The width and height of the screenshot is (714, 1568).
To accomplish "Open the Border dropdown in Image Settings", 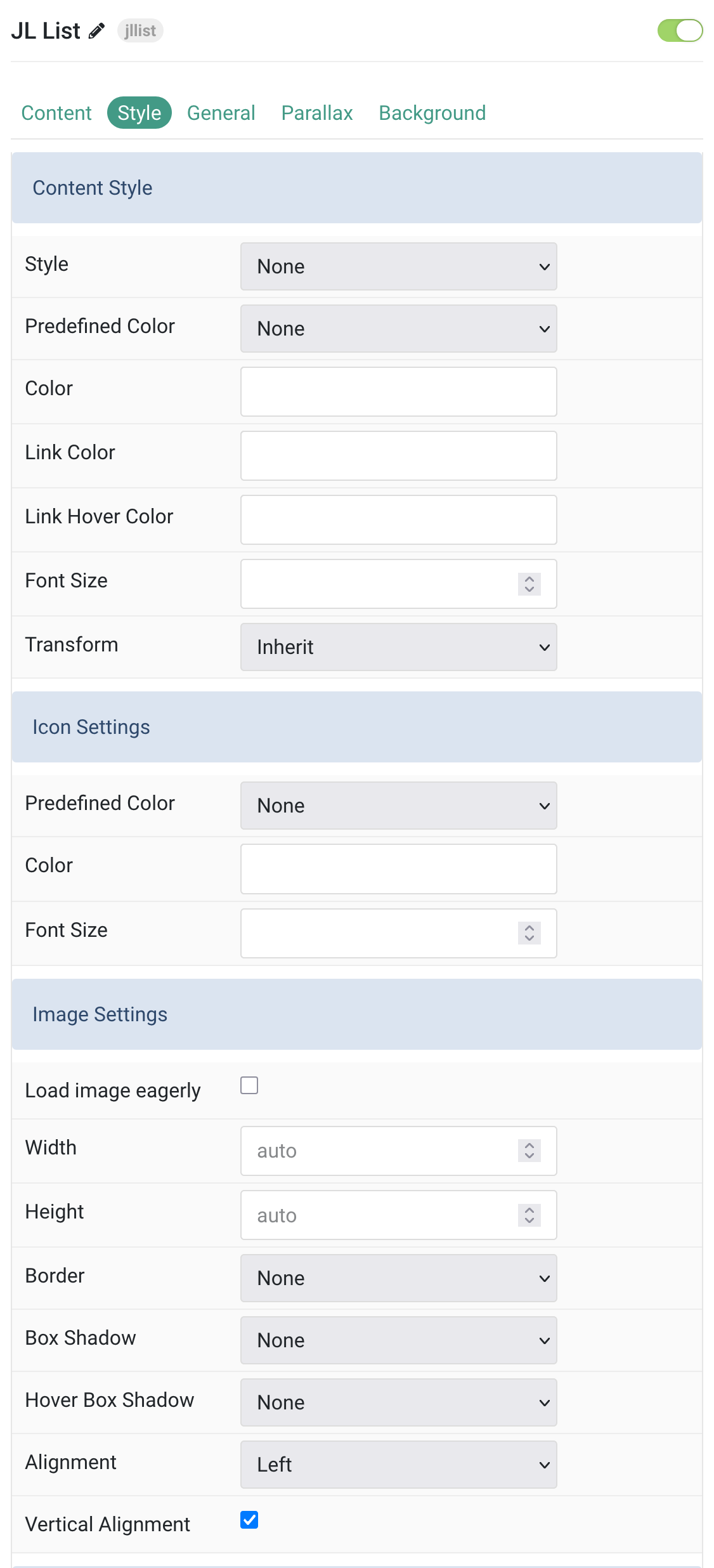I will (398, 1278).
